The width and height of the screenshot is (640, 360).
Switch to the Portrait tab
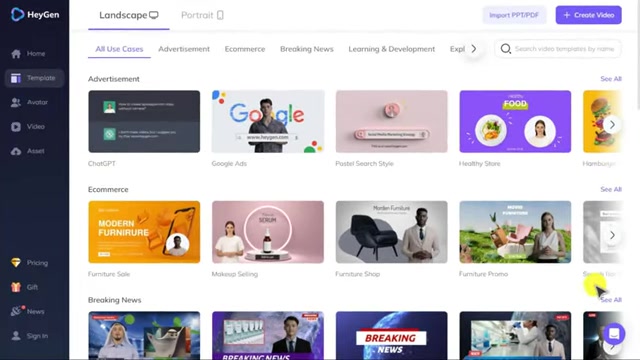tap(202, 15)
